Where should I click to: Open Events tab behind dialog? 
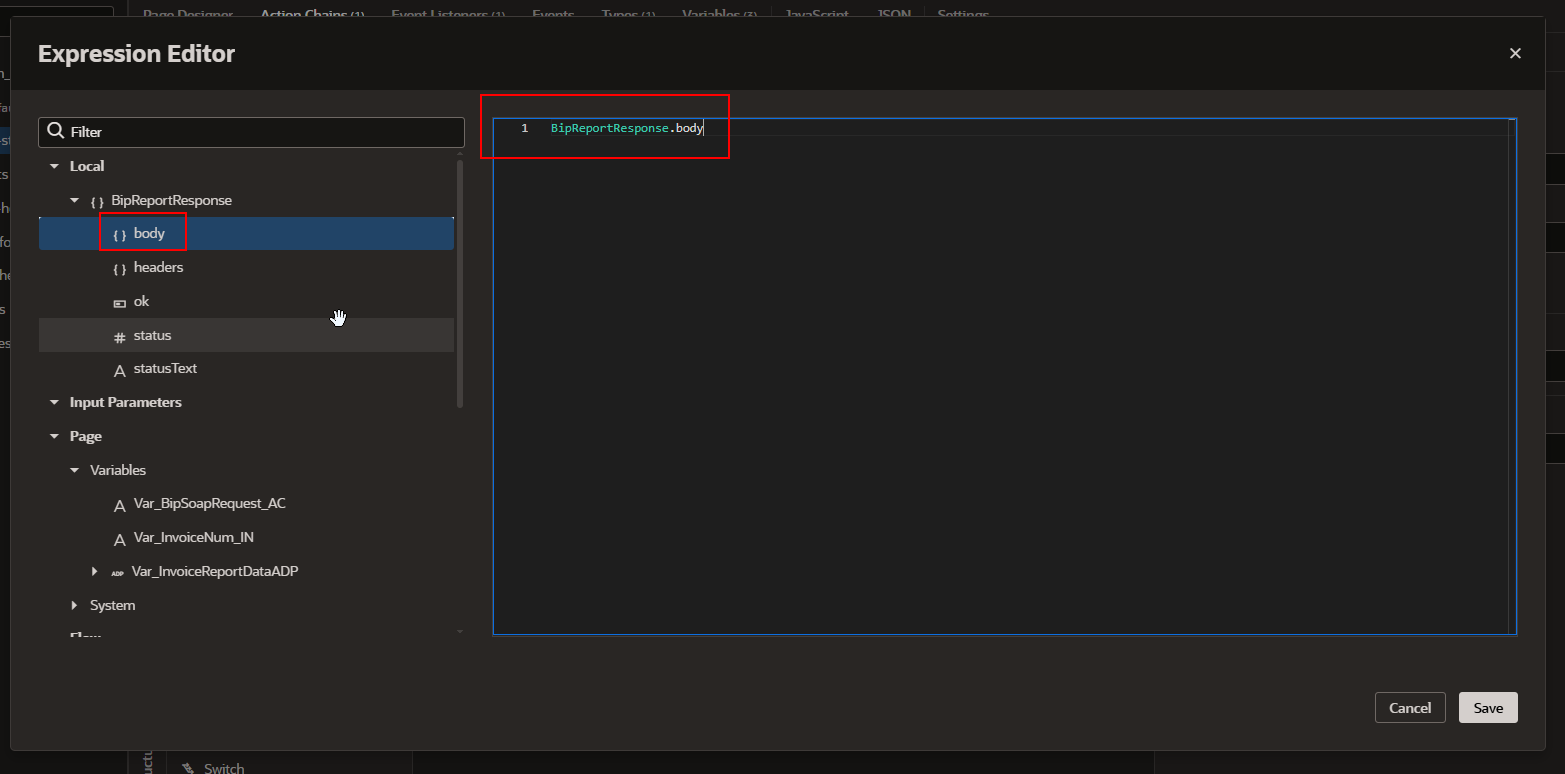(553, 15)
